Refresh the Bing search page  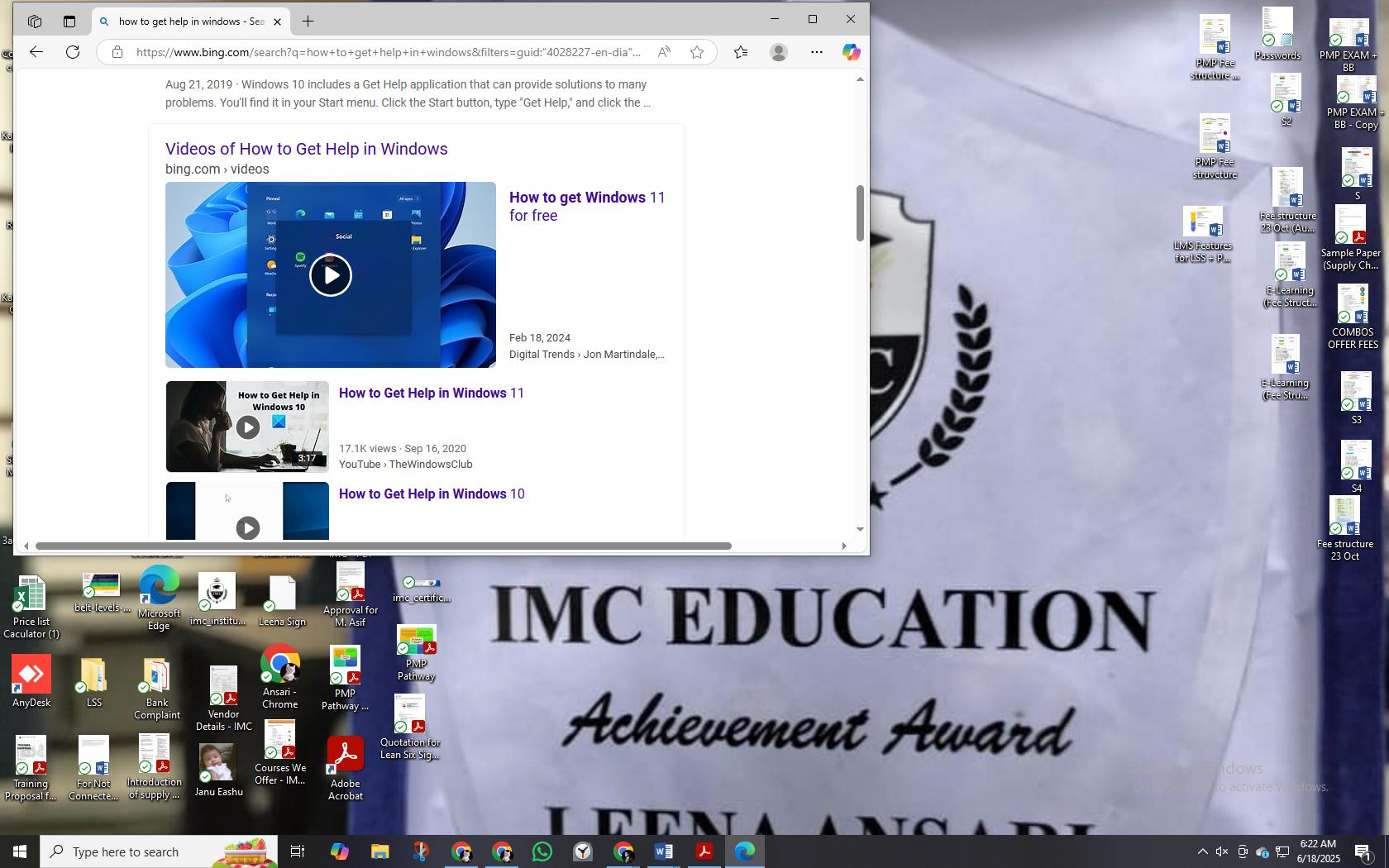[x=73, y=52]
